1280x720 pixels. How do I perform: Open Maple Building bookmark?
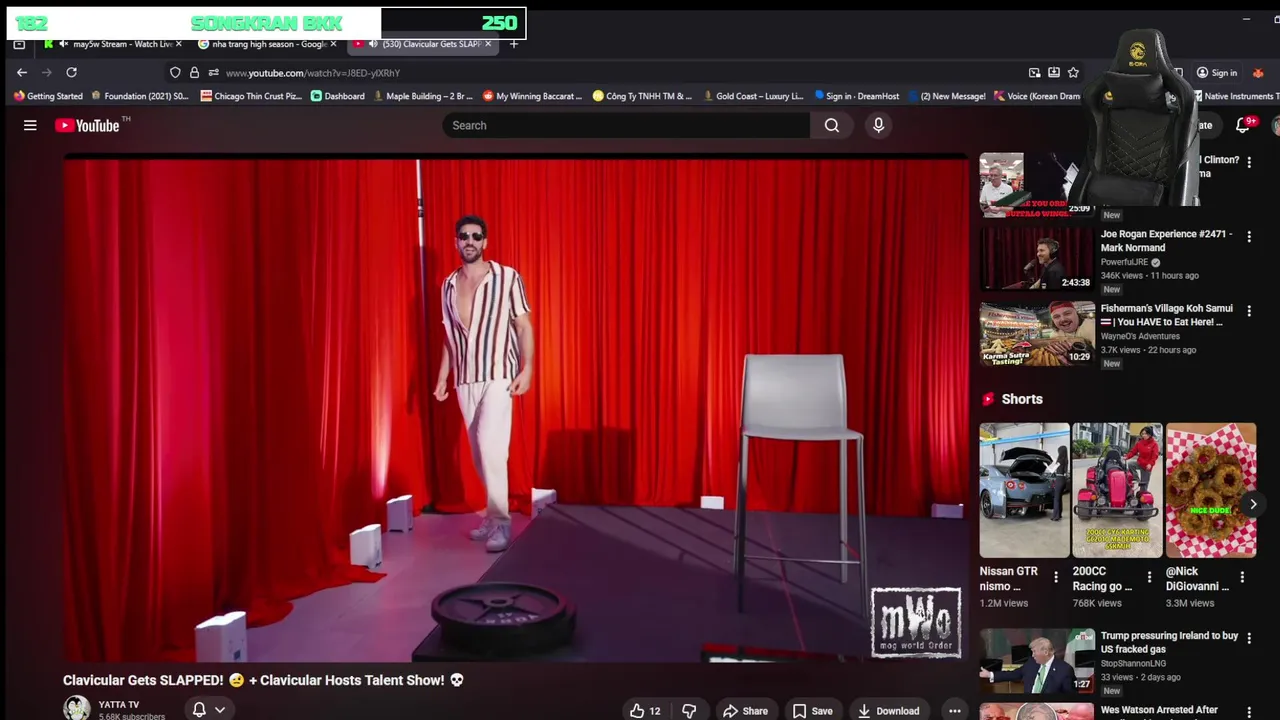point(423,96)
